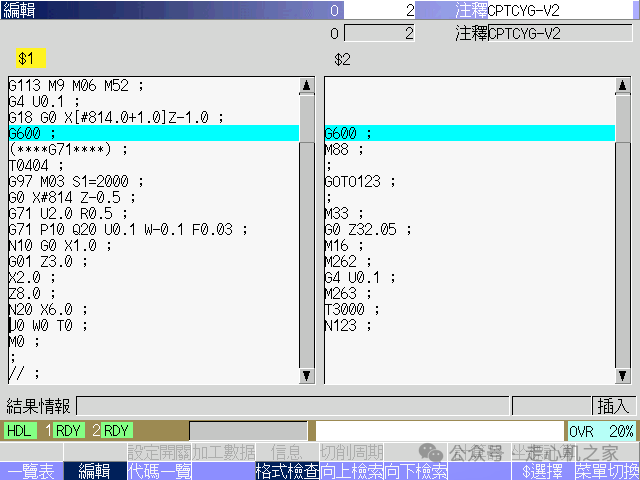
Task: Toggle the 插入 insert mode indicator
Action: [614, 406]
